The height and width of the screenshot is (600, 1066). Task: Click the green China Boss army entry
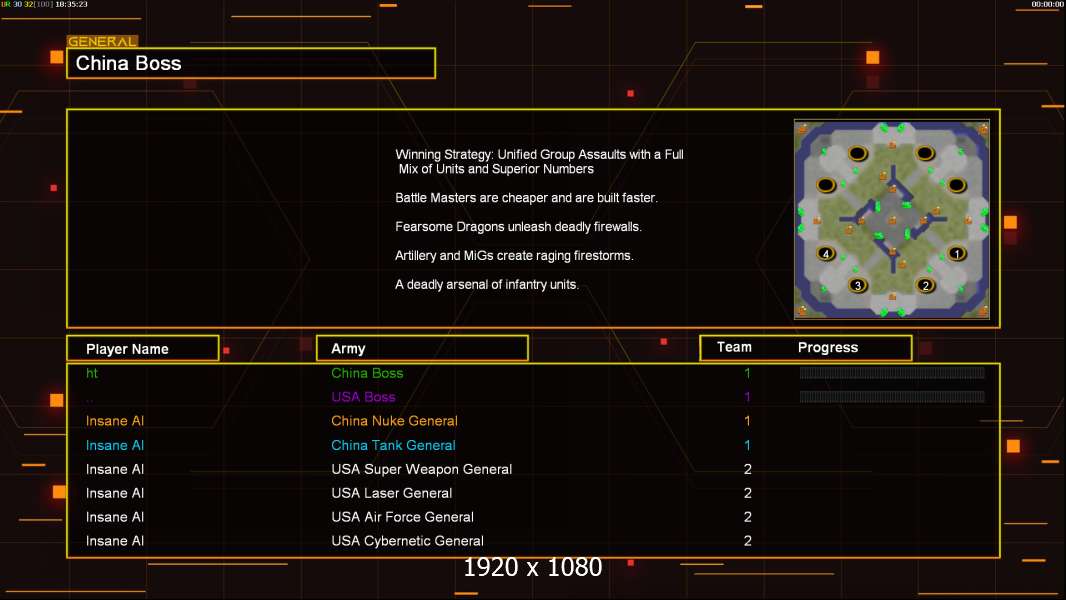[x=367, y=373]
